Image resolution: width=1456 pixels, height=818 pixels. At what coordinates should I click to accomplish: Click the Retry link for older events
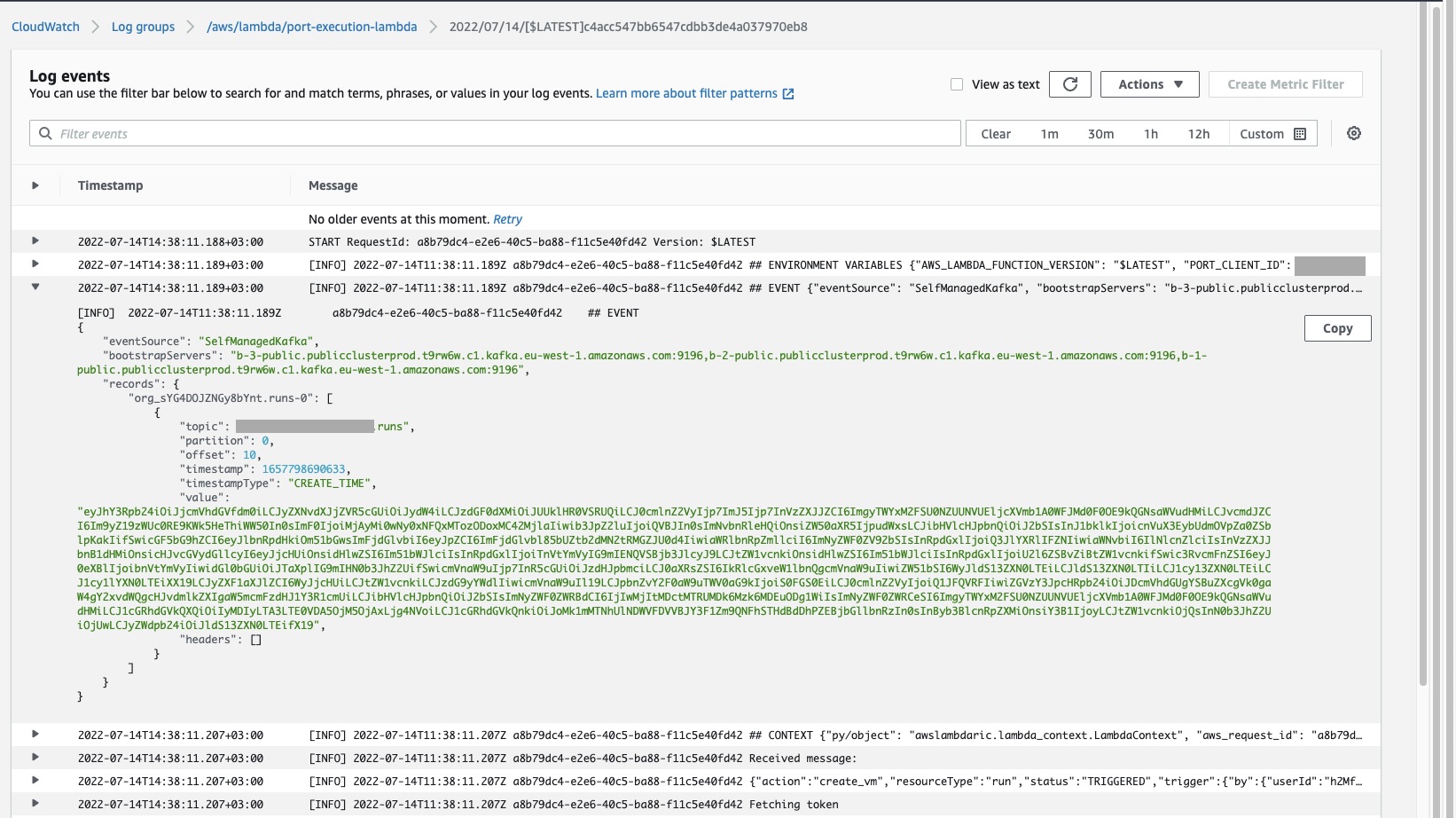pyautogui.click(x=508, y=219)
